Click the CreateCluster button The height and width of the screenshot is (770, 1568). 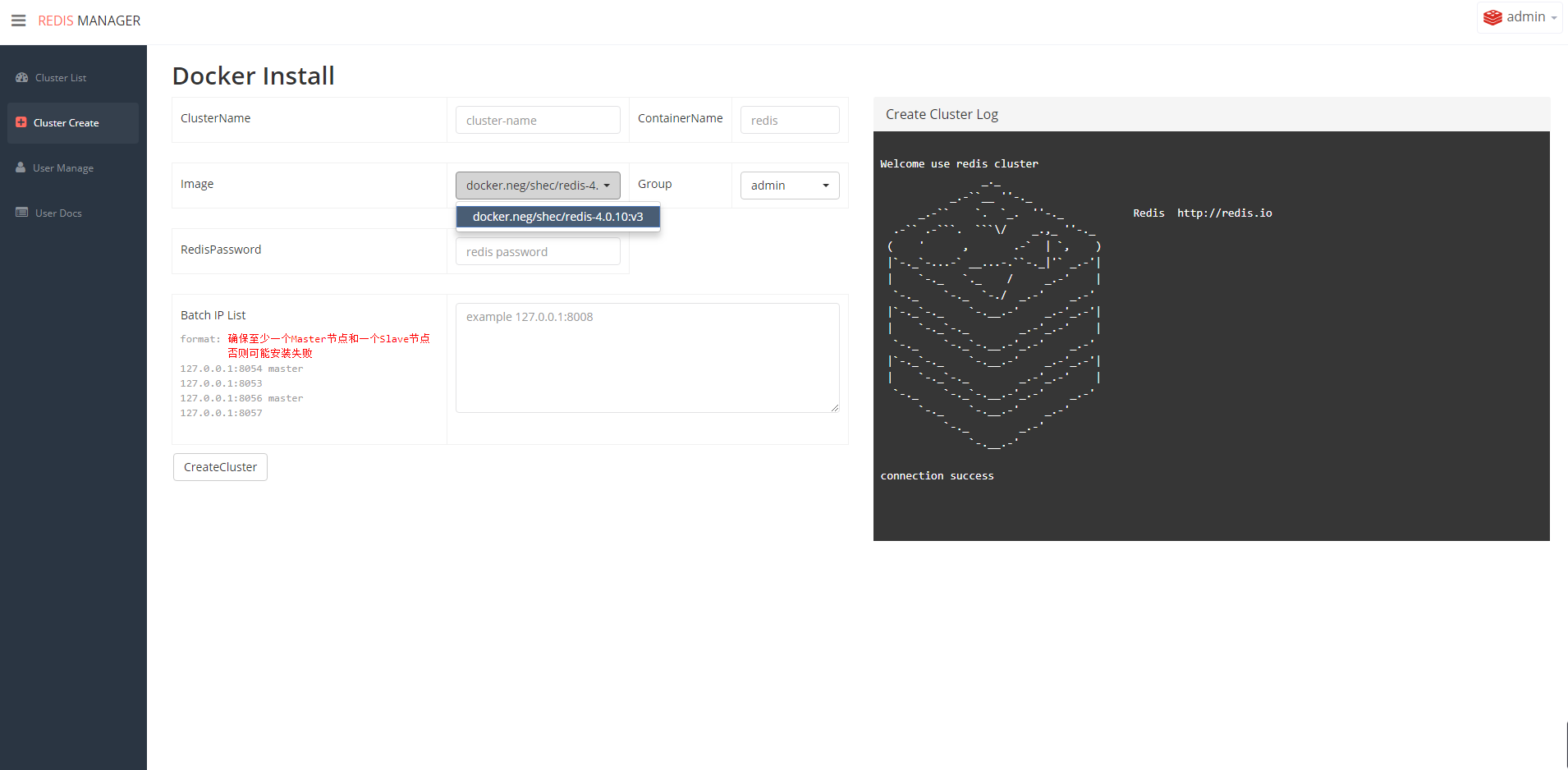pos(220,467)
